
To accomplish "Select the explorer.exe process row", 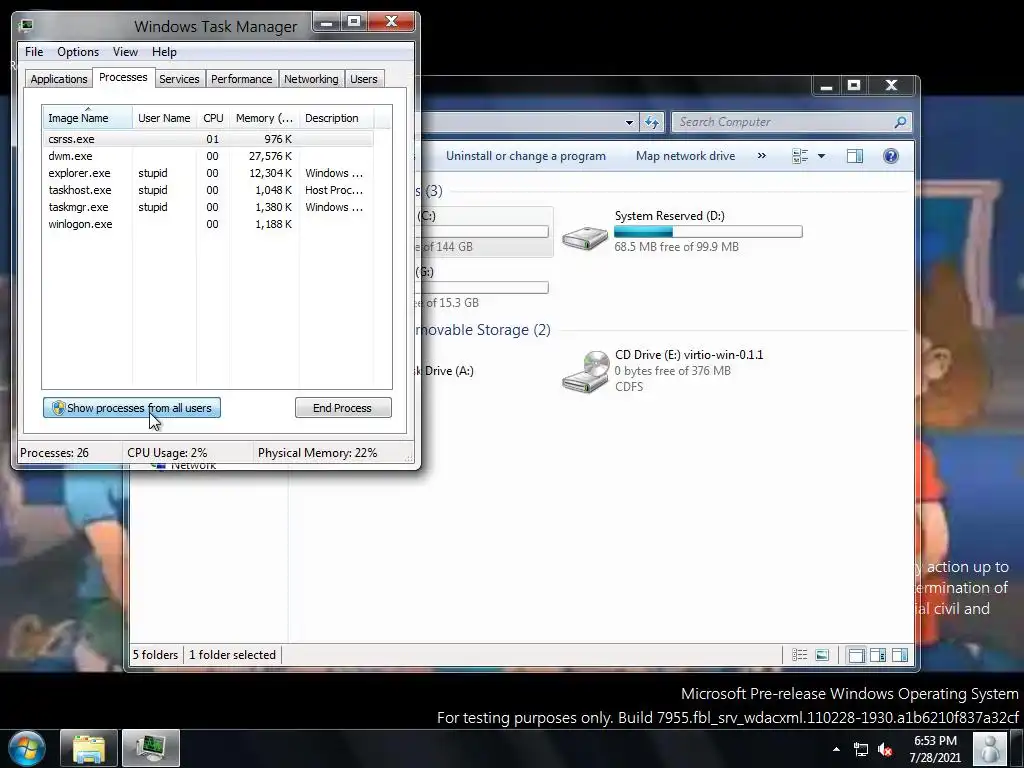I will (208, 172).
